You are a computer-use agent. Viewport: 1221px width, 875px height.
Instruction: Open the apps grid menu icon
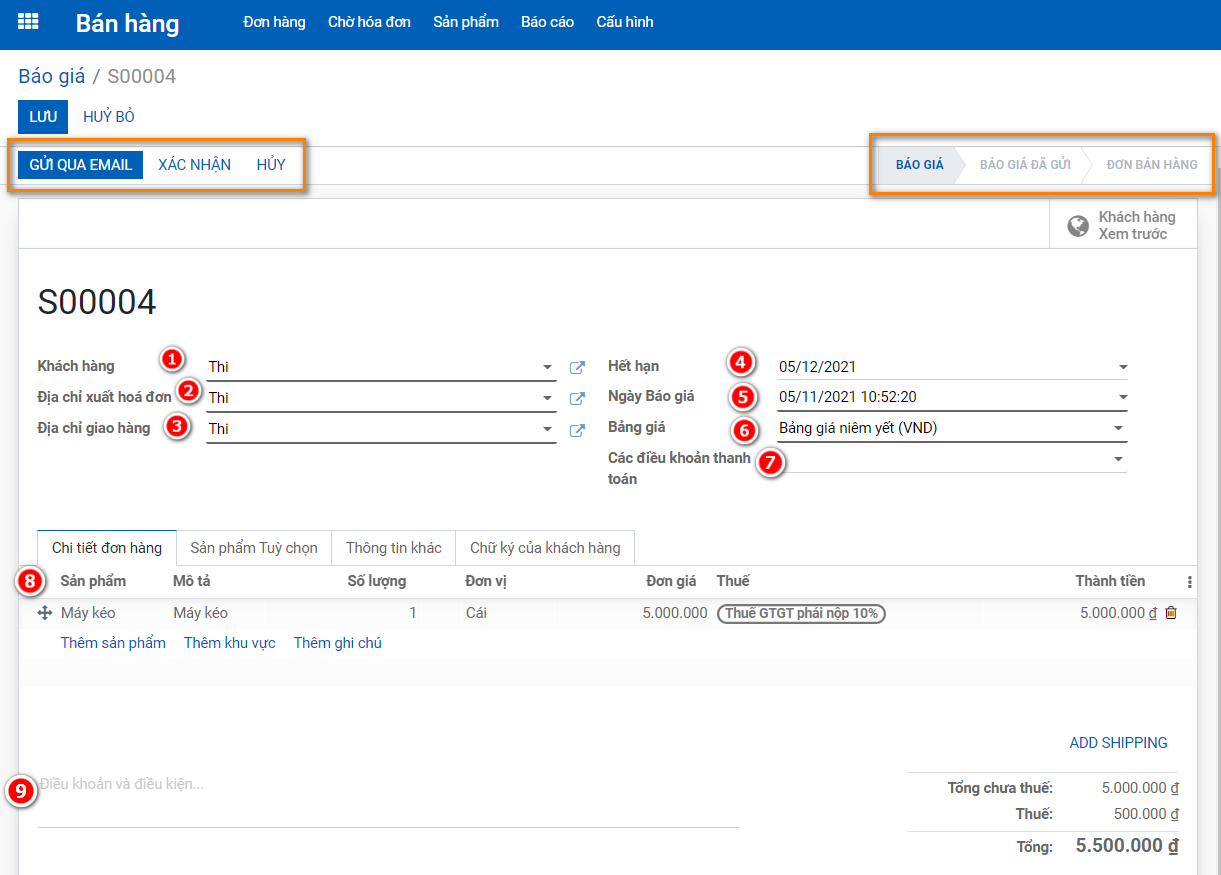coord(28,21)
